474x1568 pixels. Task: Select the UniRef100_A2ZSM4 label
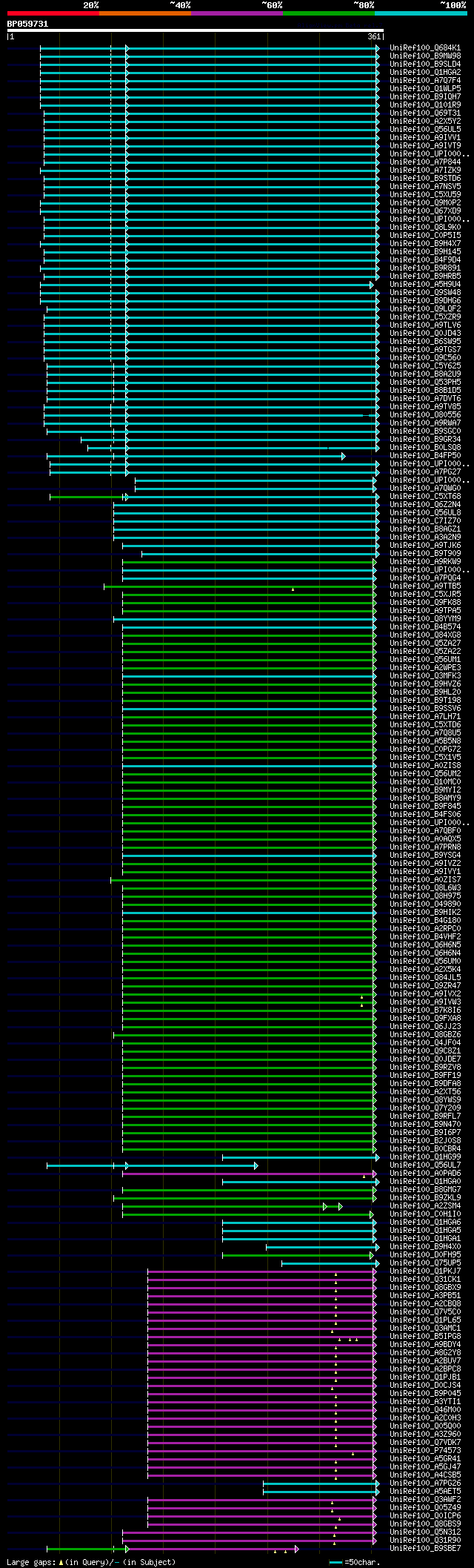tap(425, 1205)
